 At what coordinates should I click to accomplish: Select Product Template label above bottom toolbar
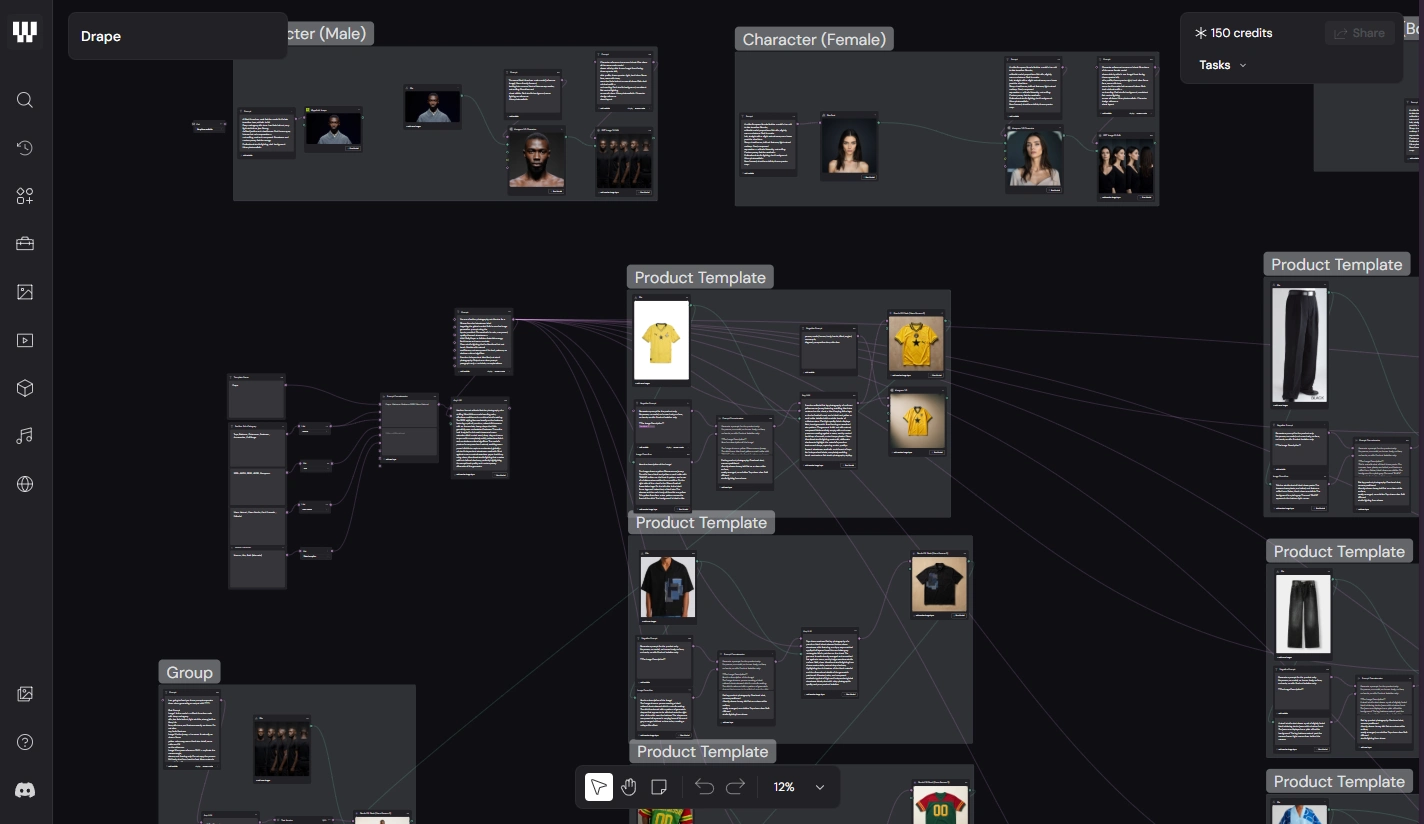702,752
